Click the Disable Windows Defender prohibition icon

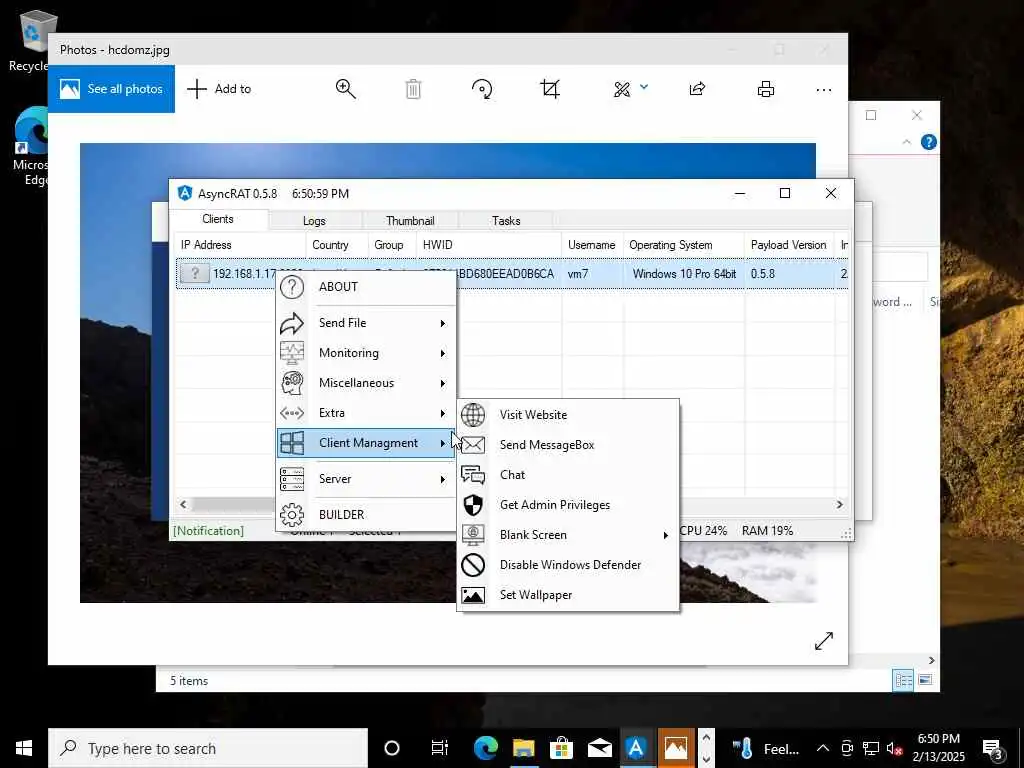[473, 565]
